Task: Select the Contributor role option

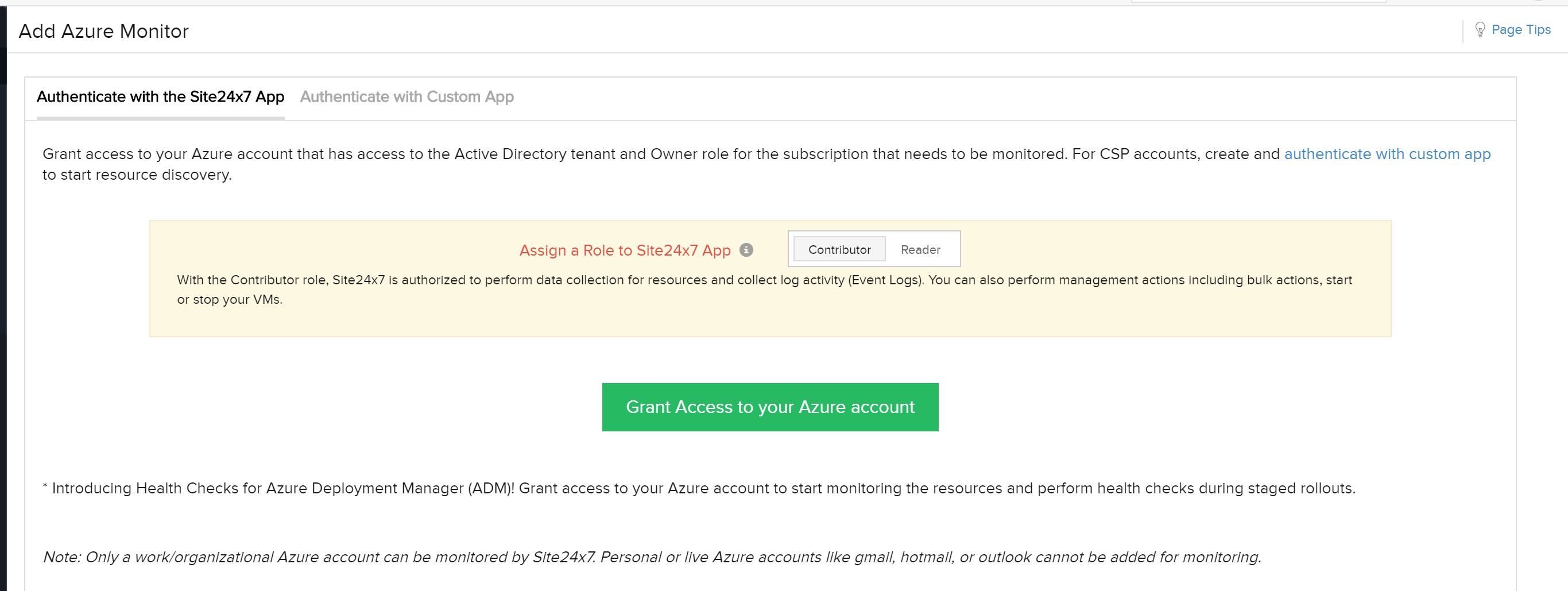Action: click(839, 249)
